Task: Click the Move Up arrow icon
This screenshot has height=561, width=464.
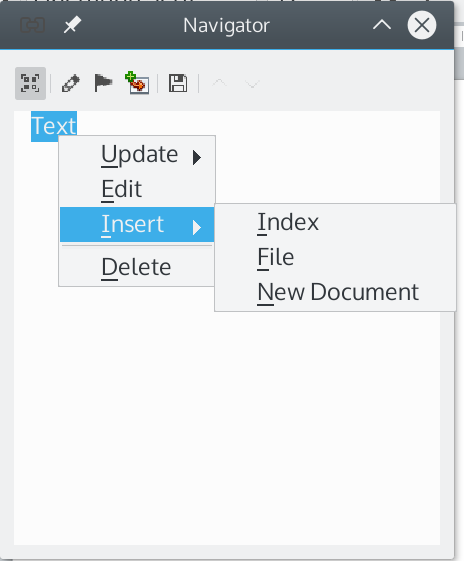Action: tap(219, 83)
